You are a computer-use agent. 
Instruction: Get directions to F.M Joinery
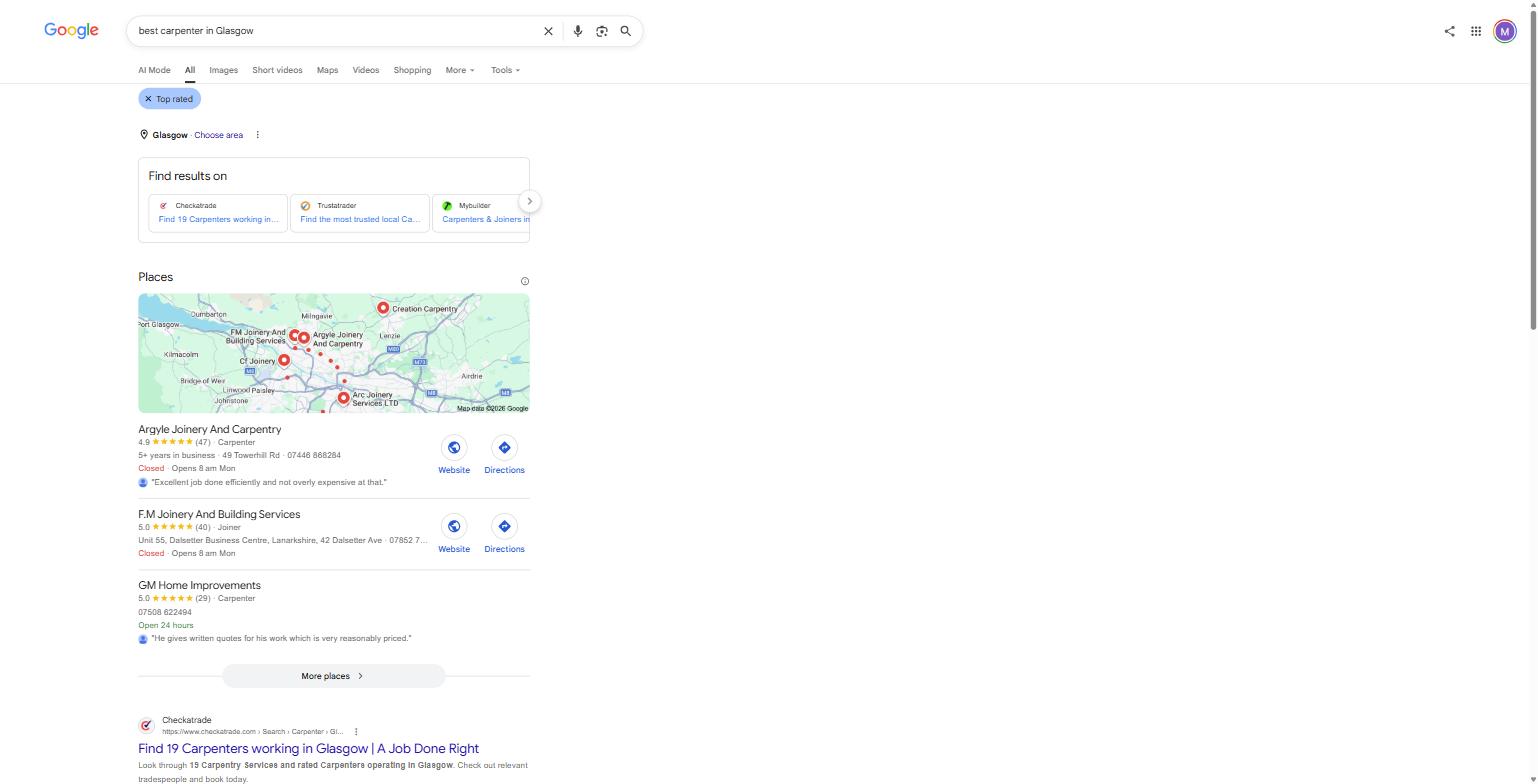504,526
